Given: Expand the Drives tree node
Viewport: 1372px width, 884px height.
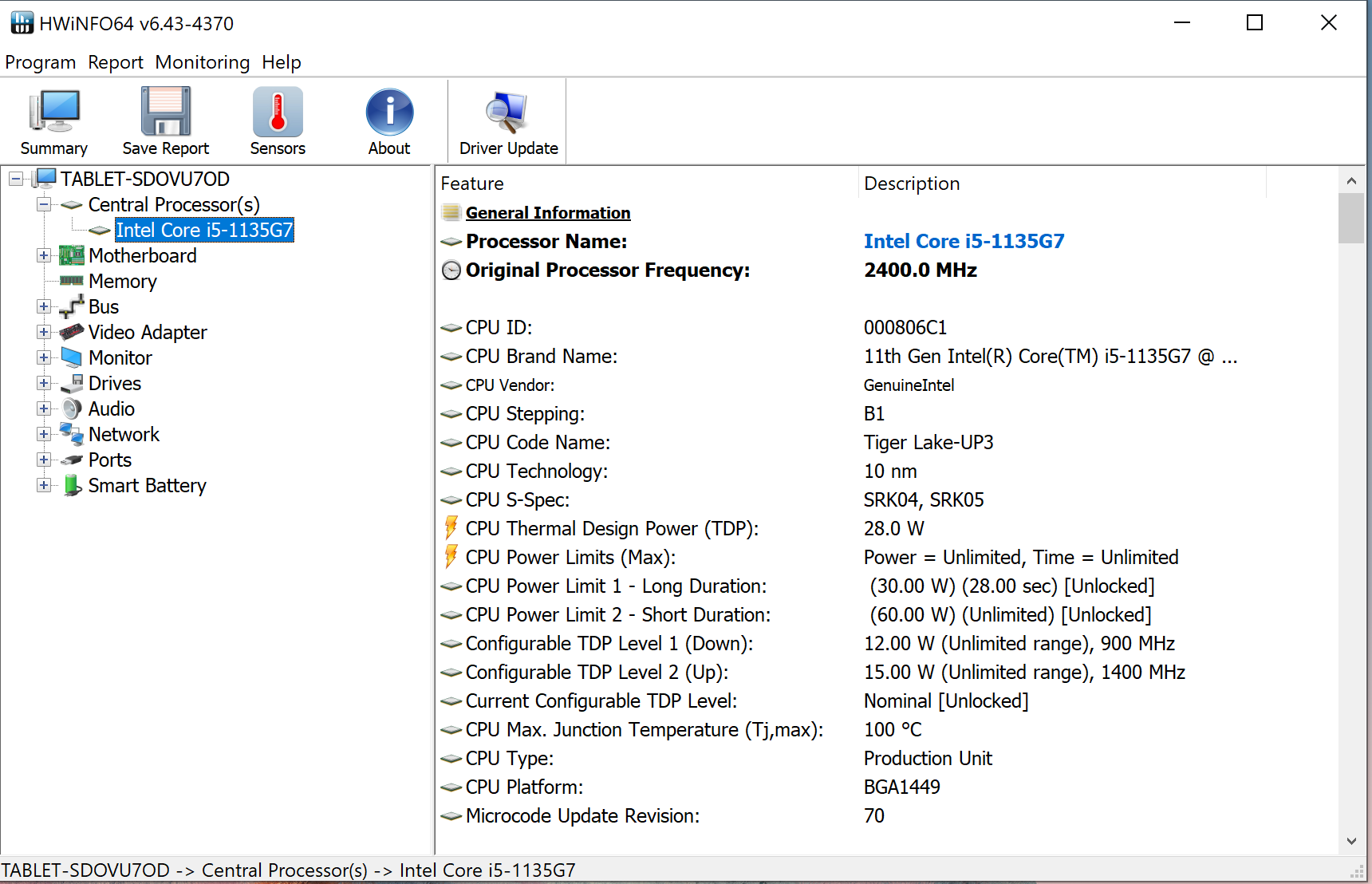Looking at the screenshot, I should click(x=44, y=383).
